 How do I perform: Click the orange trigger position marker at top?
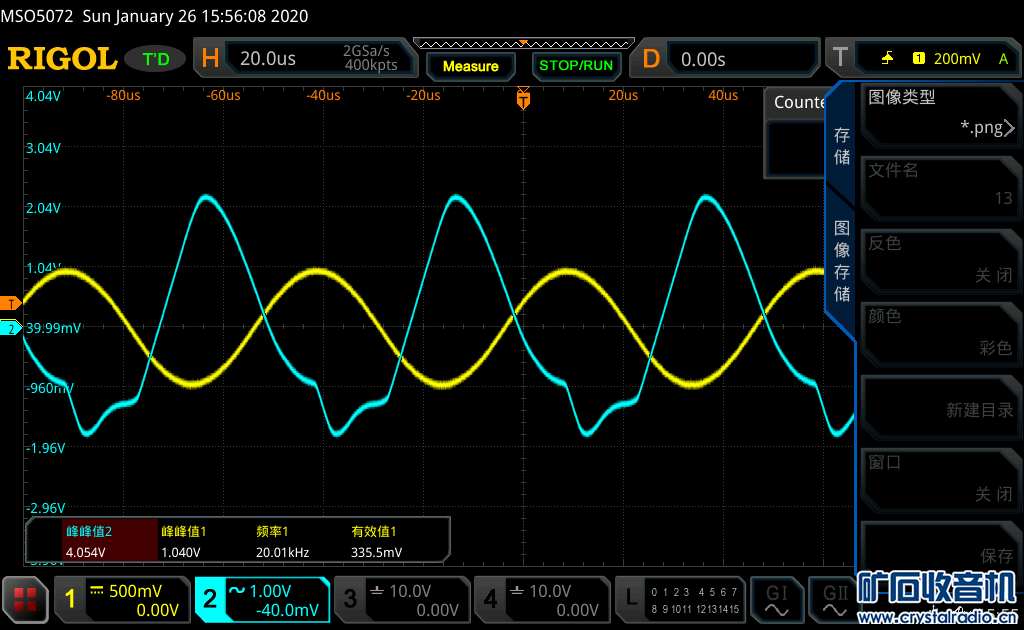click(522, 98)
